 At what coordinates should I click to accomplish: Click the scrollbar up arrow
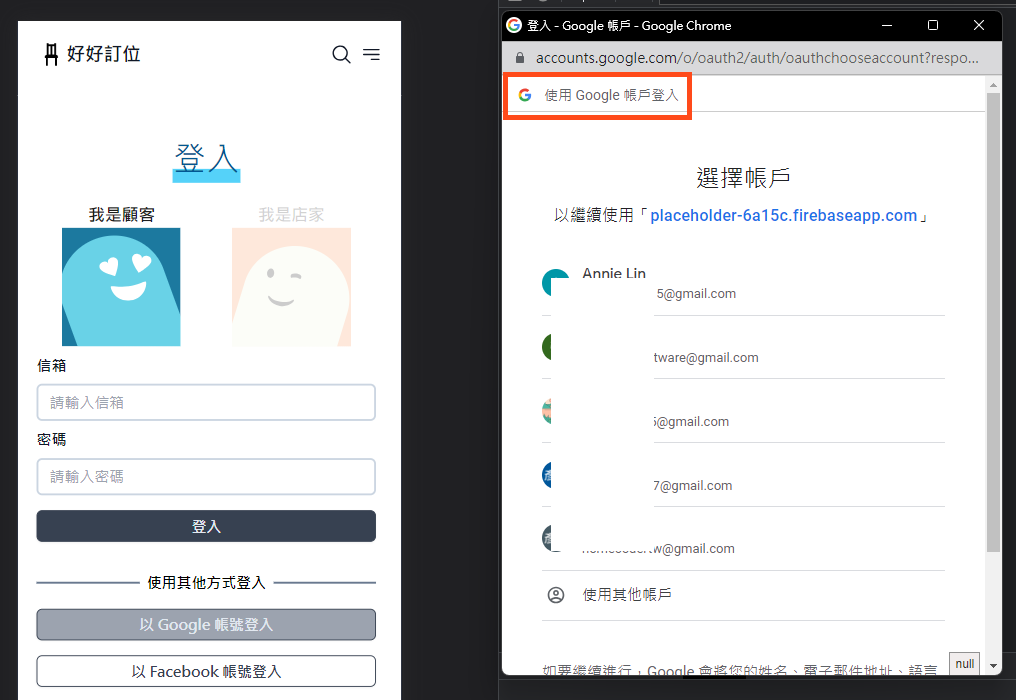tap(993, 85)
